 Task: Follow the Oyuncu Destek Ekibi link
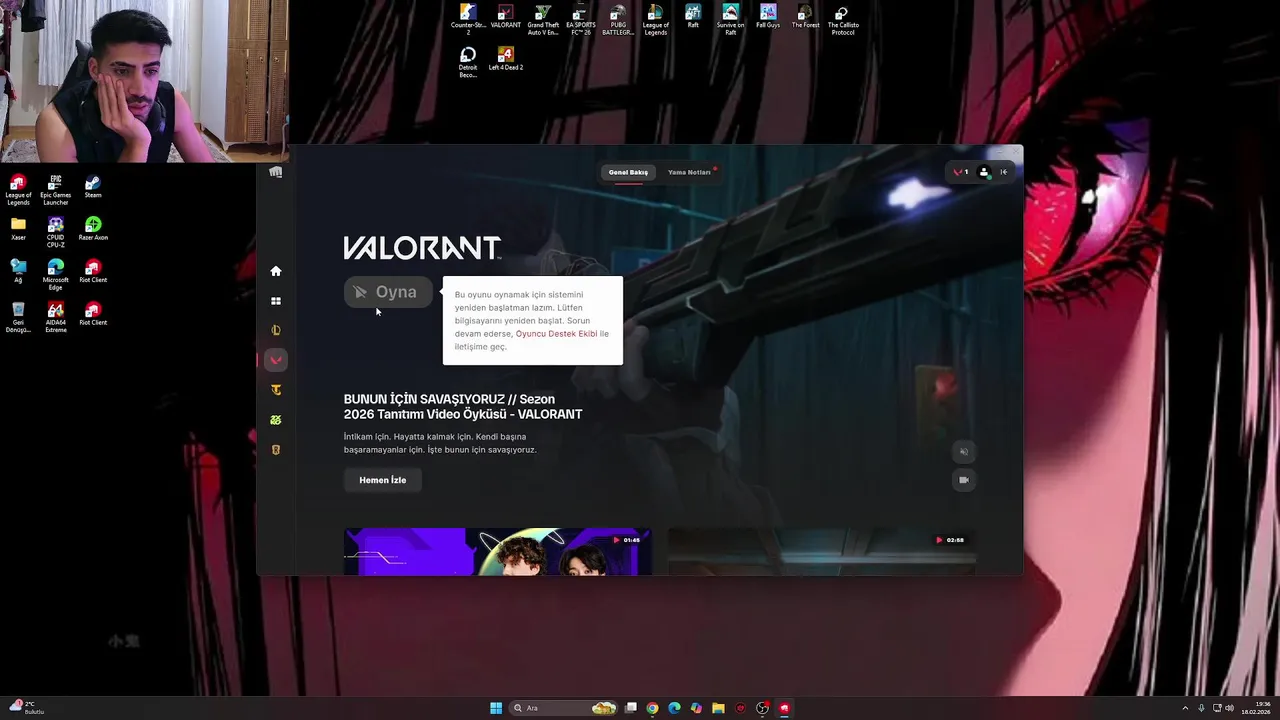(x=557, y=334)
